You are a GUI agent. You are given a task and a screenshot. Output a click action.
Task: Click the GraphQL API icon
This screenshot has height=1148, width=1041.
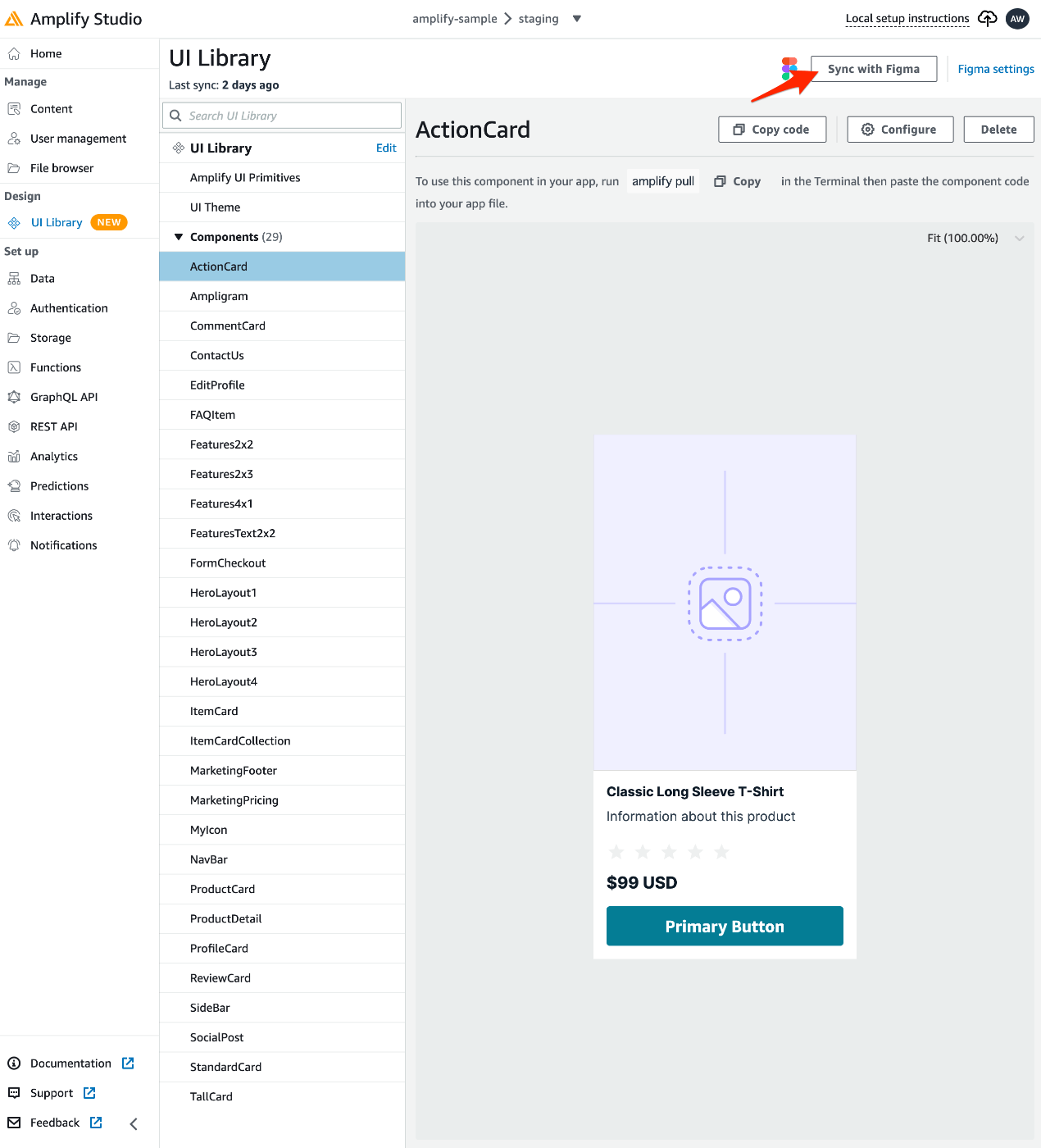point(14,397)
